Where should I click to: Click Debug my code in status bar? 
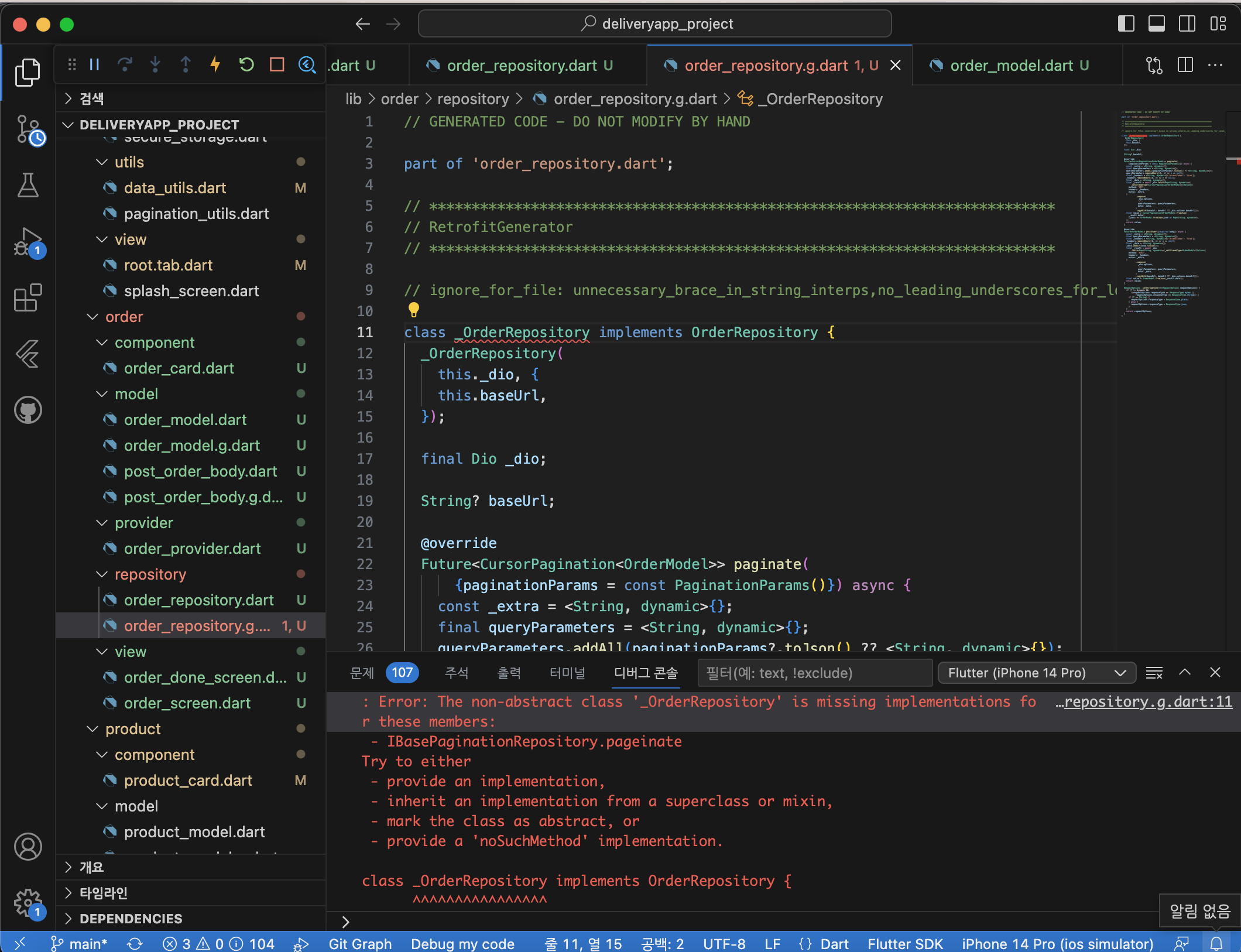pyautogui.click(x=462, y=943)
